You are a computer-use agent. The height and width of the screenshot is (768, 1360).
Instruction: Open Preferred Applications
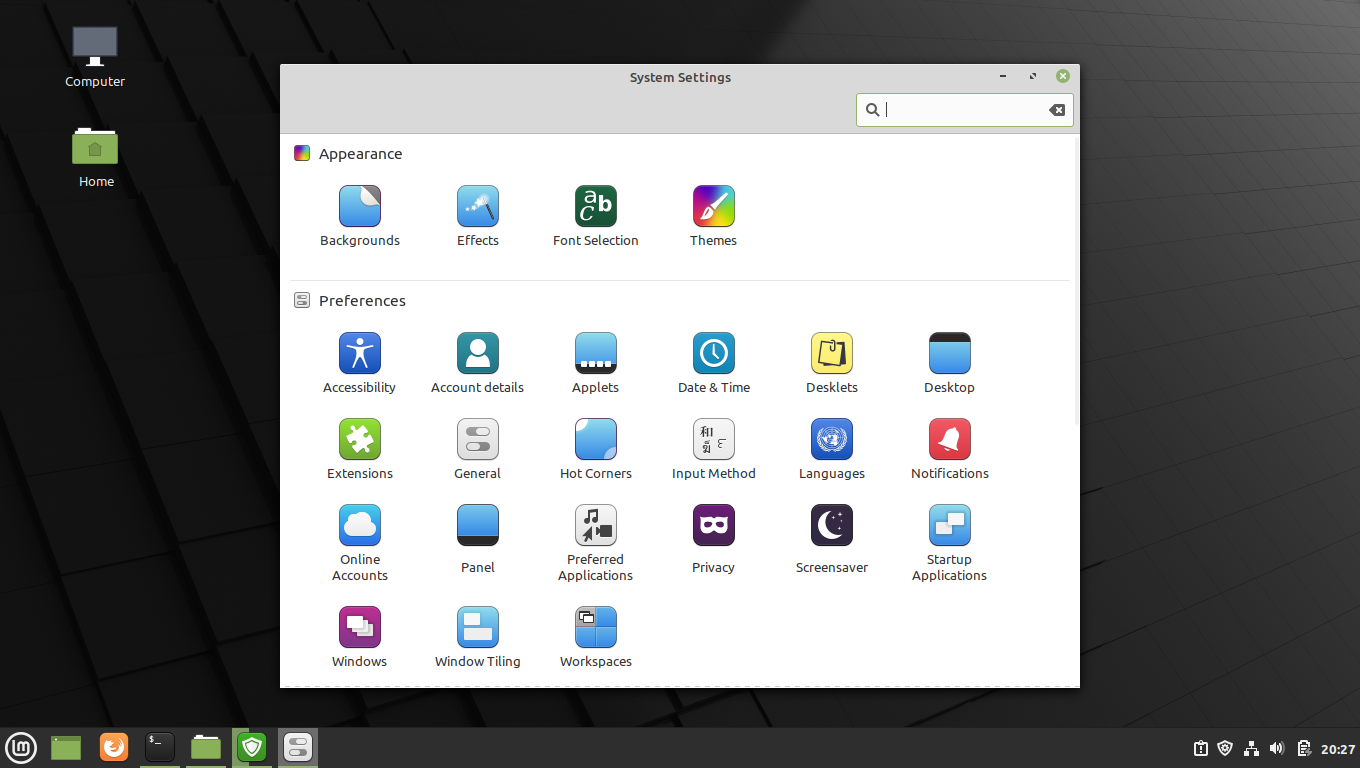[596, 543]
